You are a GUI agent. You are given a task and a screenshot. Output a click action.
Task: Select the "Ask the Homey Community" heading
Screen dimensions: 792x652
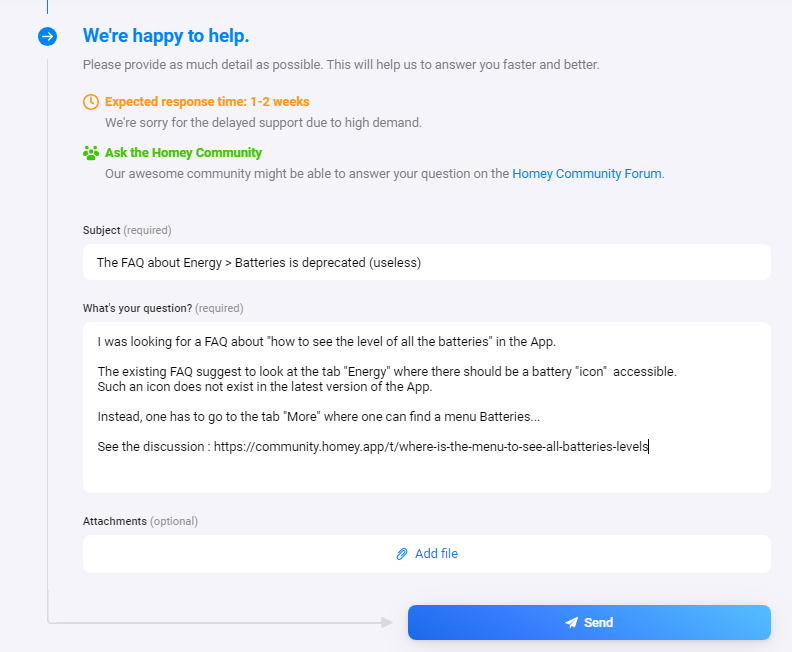tap(183, 153)
